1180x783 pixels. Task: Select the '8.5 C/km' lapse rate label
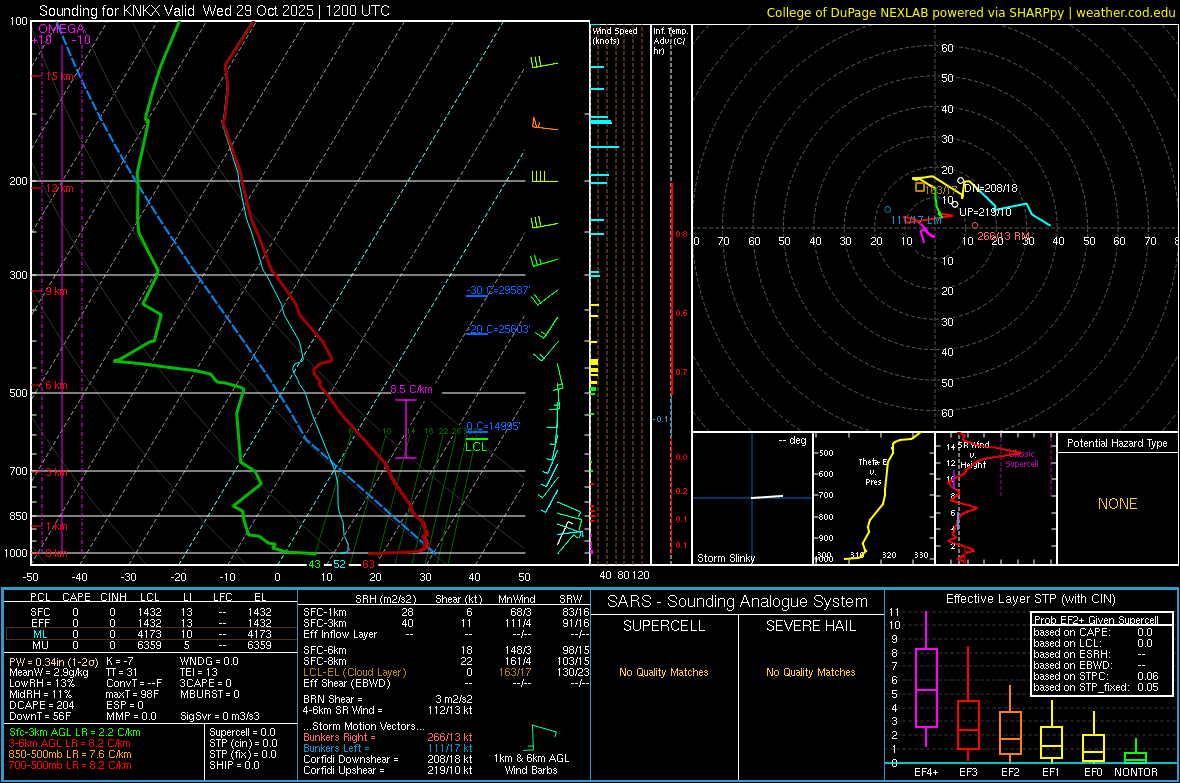(x=412, y=389)
